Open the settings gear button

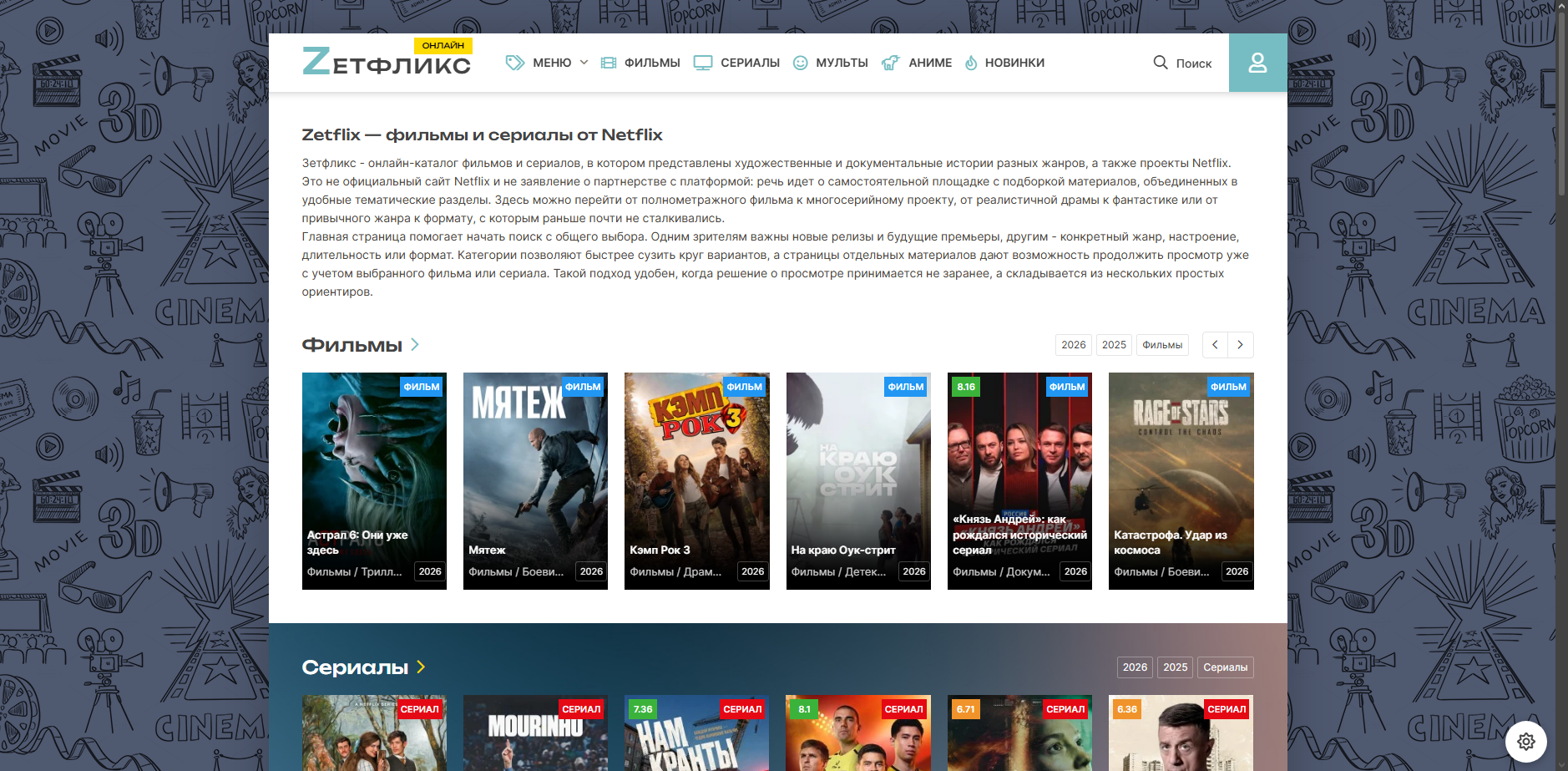tap(1526, 742)
